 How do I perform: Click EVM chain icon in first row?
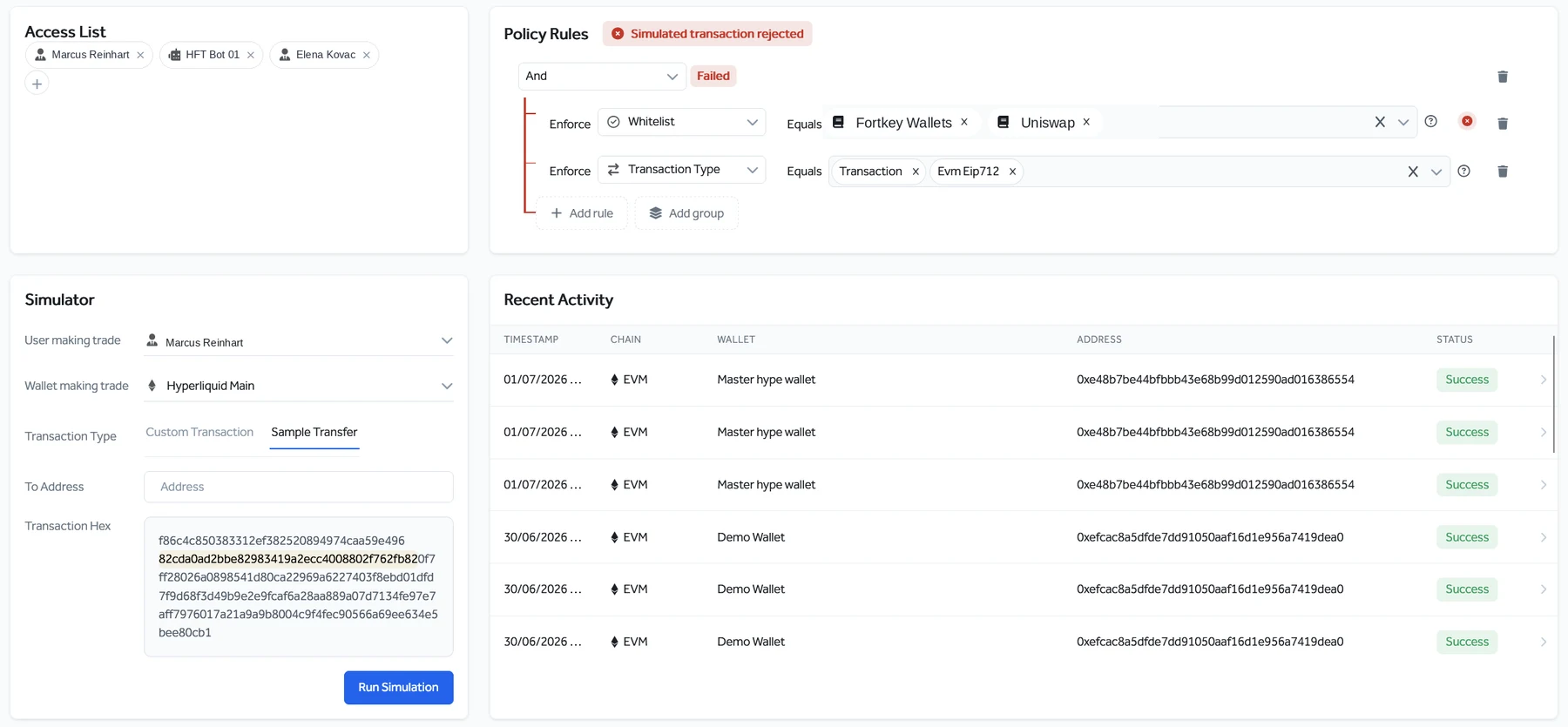point(614,380)
